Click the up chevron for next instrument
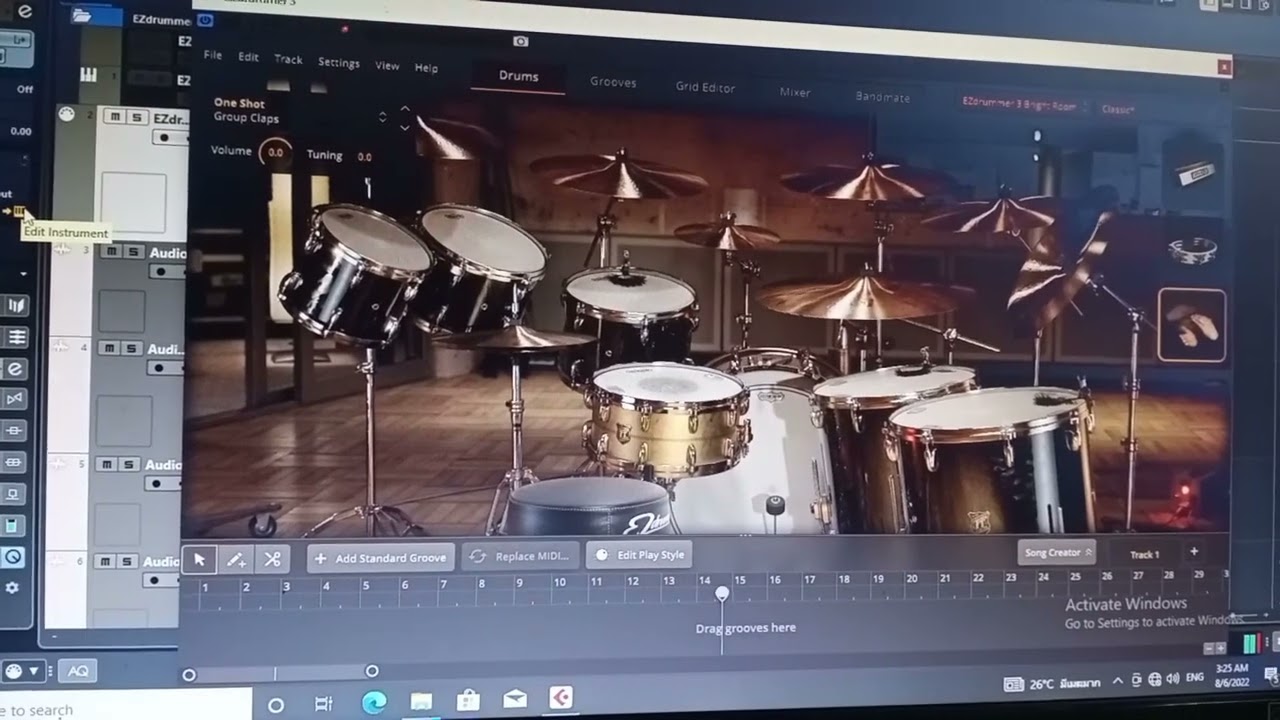The image size is (1280, 720). tap(405, 109)
